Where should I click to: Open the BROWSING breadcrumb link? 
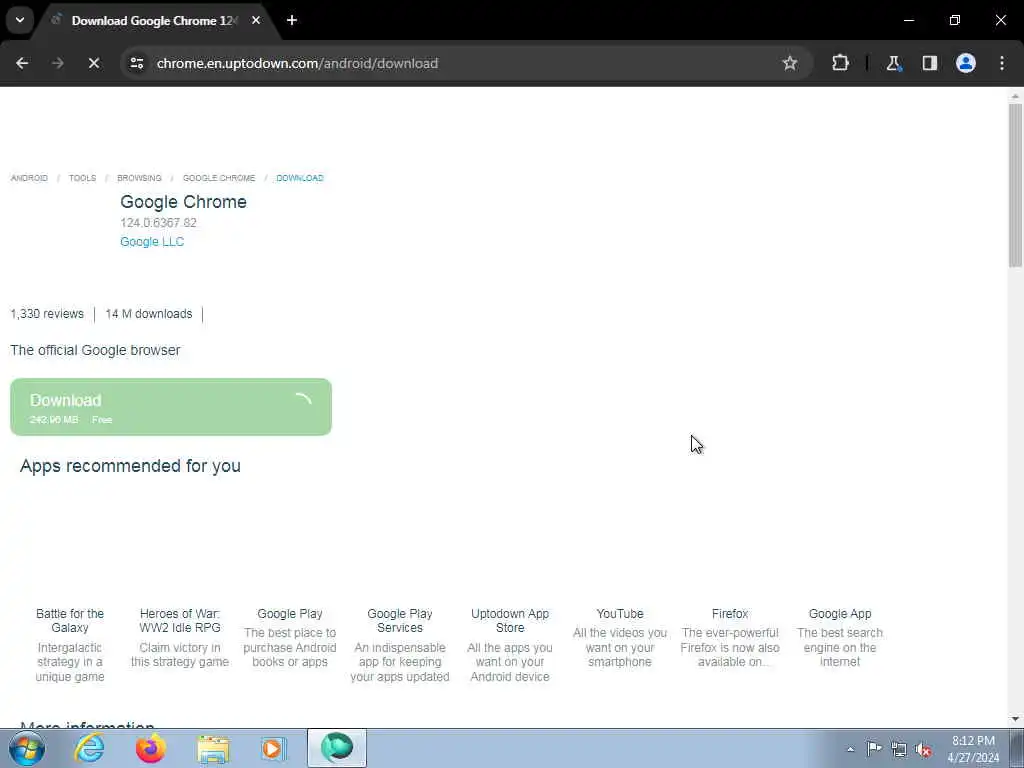click(139, 178)
